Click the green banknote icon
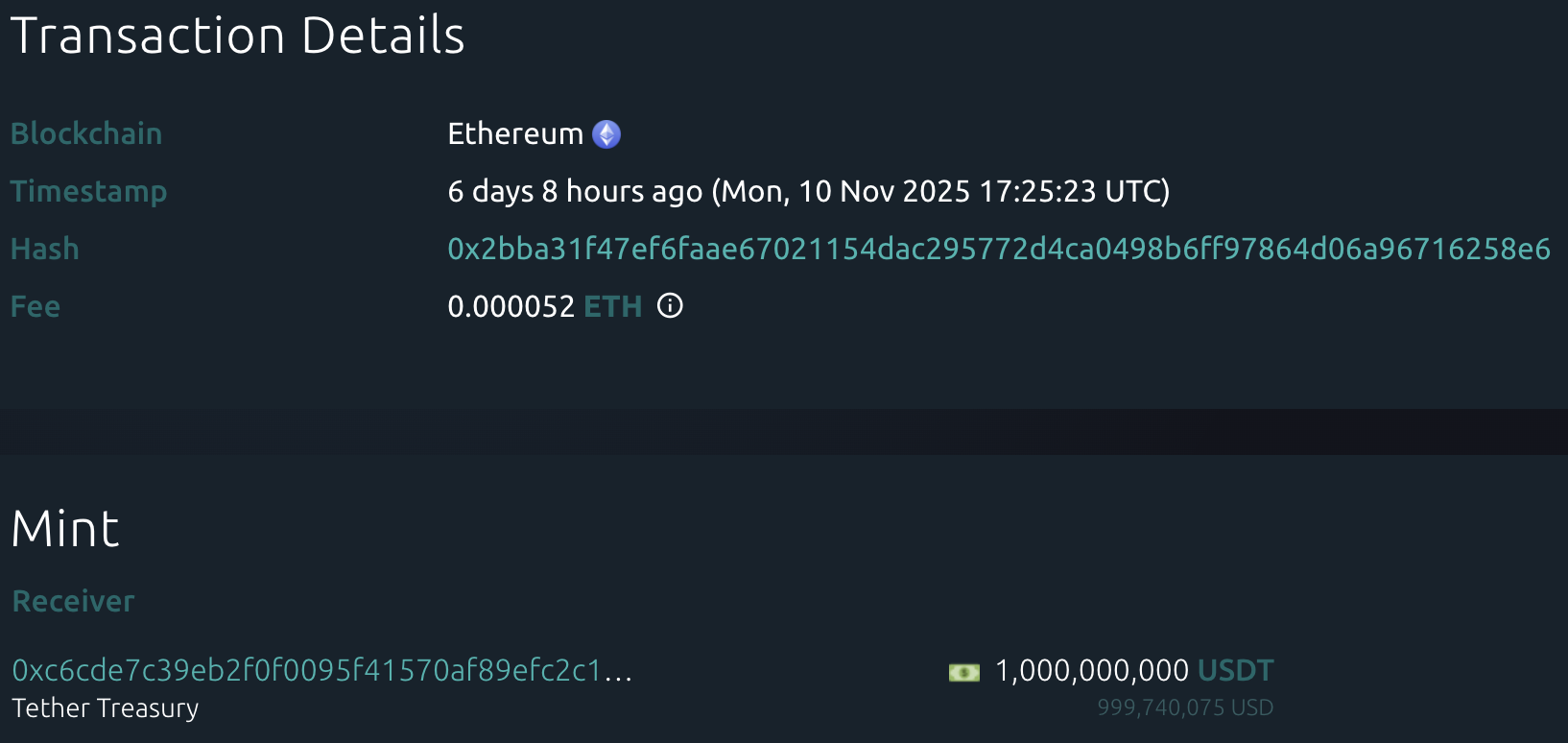This screenshot has width=1568, height=743. pos(964,672)
